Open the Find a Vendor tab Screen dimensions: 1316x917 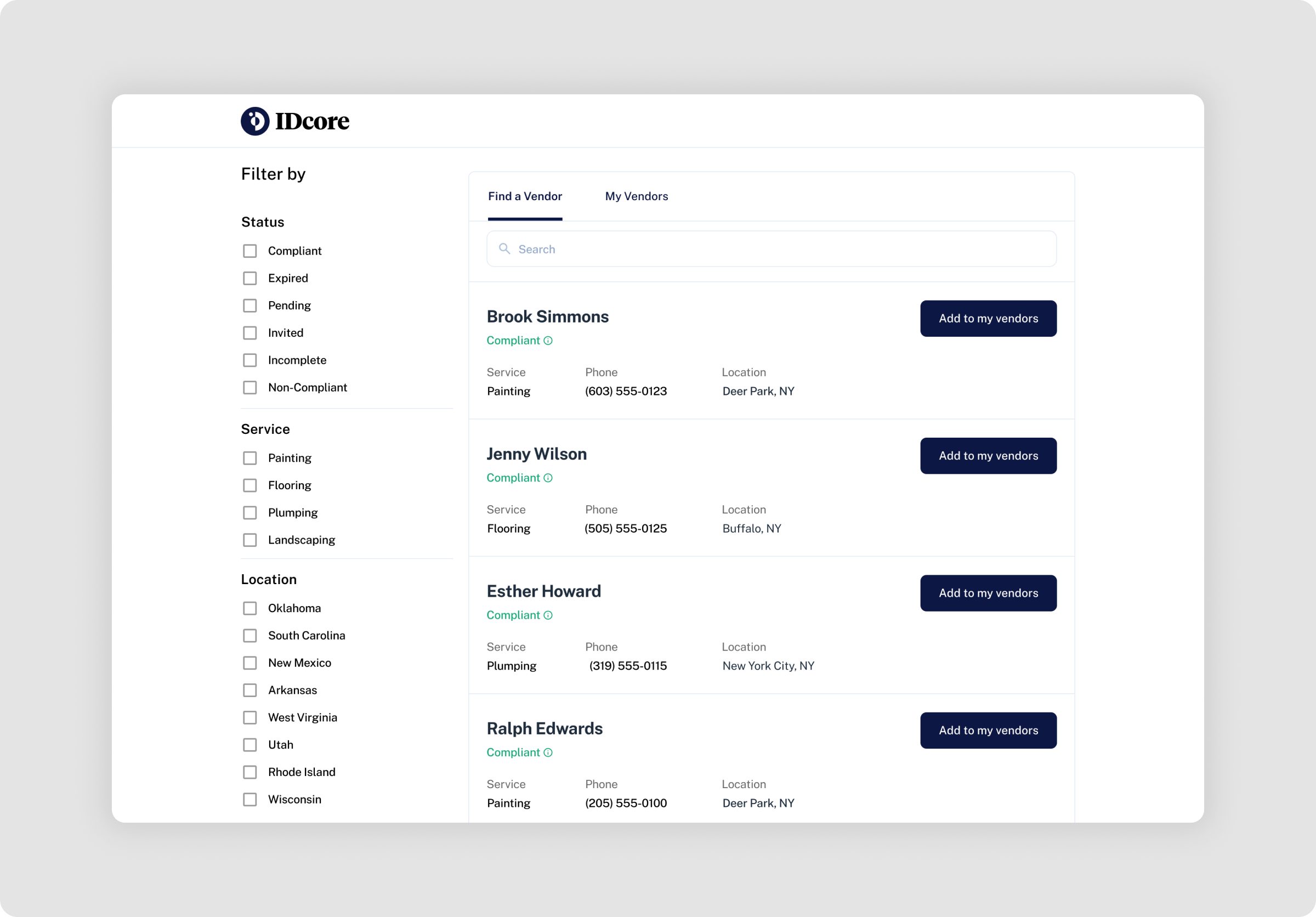tap(524, 196)
